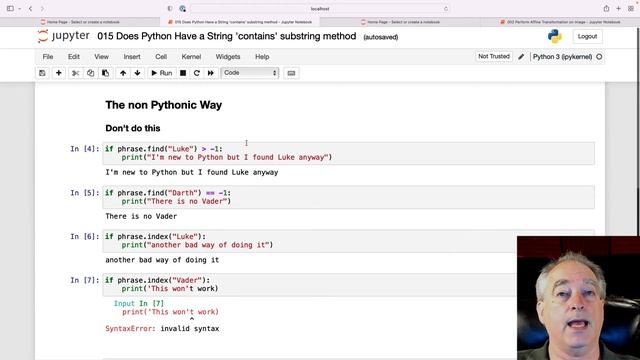Toggle the Safari sidebar icon
The image size is (640, 360).
[10, 9]
